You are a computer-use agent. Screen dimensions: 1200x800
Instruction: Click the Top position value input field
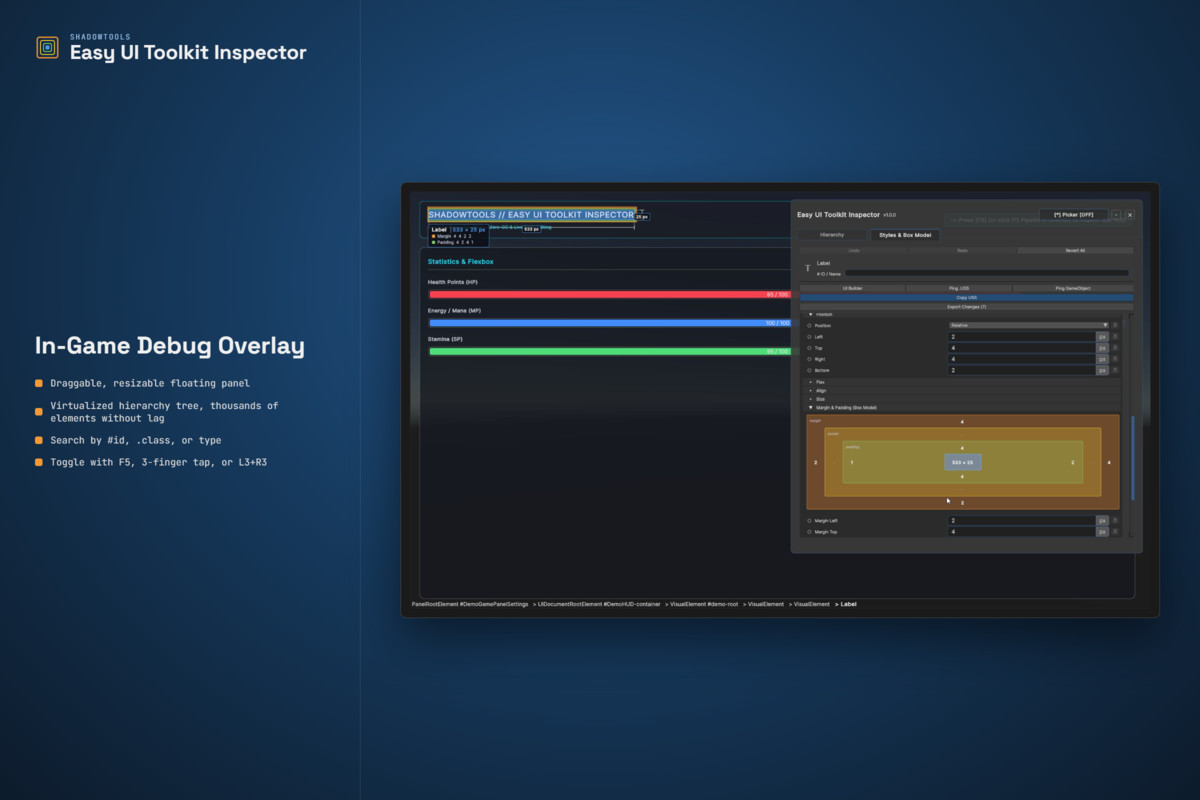1022,348
